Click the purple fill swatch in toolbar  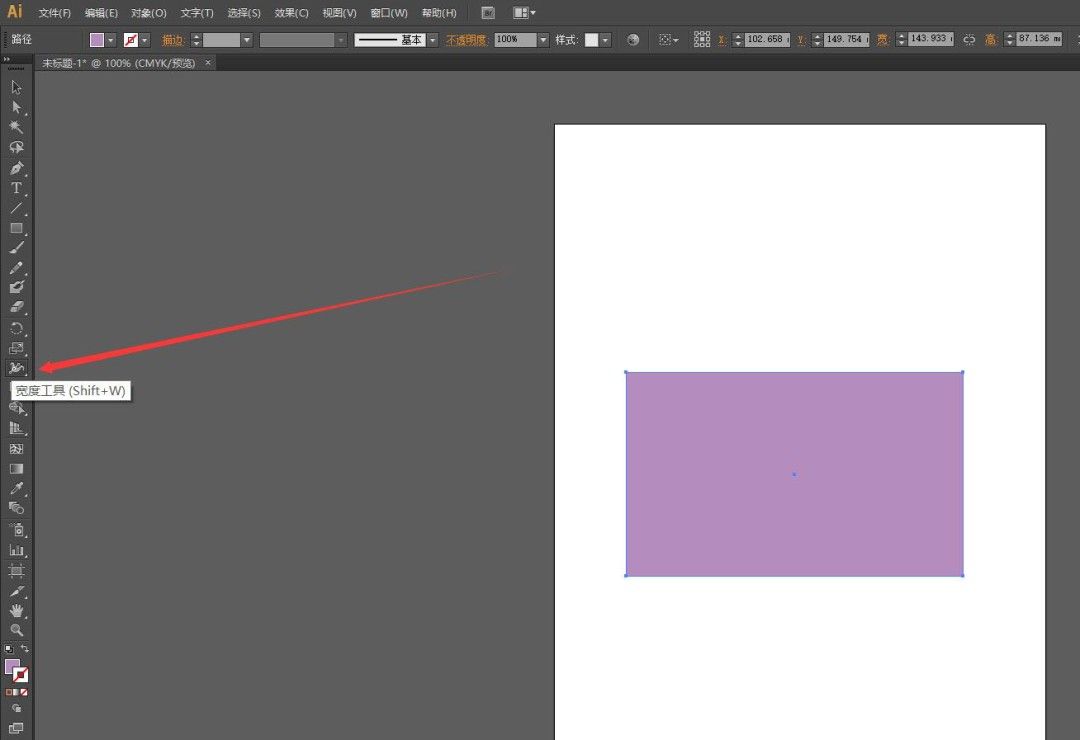pos(12,666)
